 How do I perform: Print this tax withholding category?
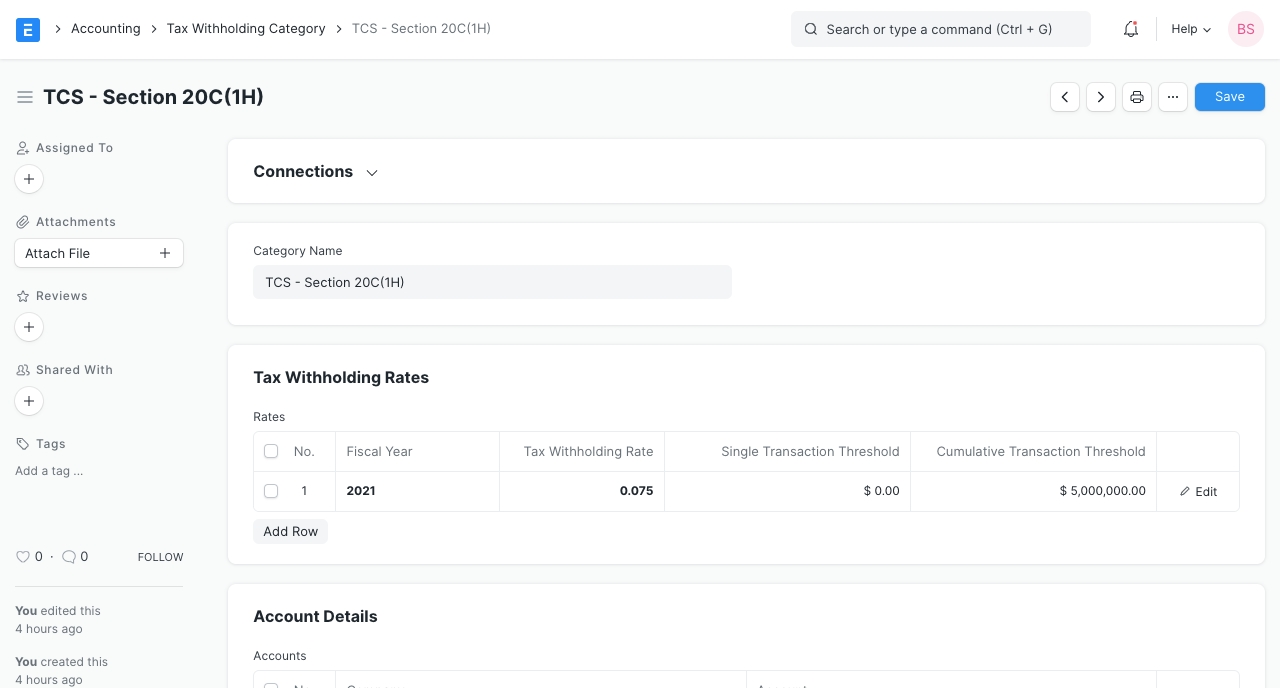(x=1137, y=97)
